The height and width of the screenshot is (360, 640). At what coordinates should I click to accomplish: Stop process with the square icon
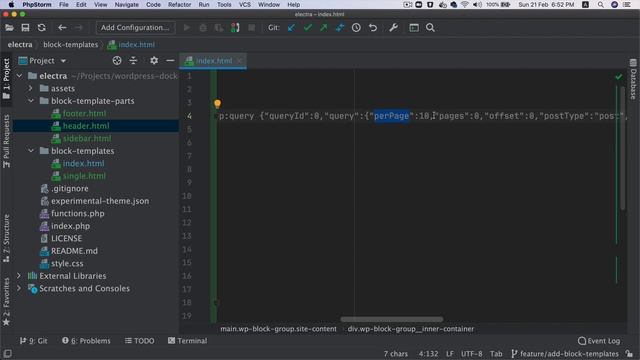[x=252, y=28]
